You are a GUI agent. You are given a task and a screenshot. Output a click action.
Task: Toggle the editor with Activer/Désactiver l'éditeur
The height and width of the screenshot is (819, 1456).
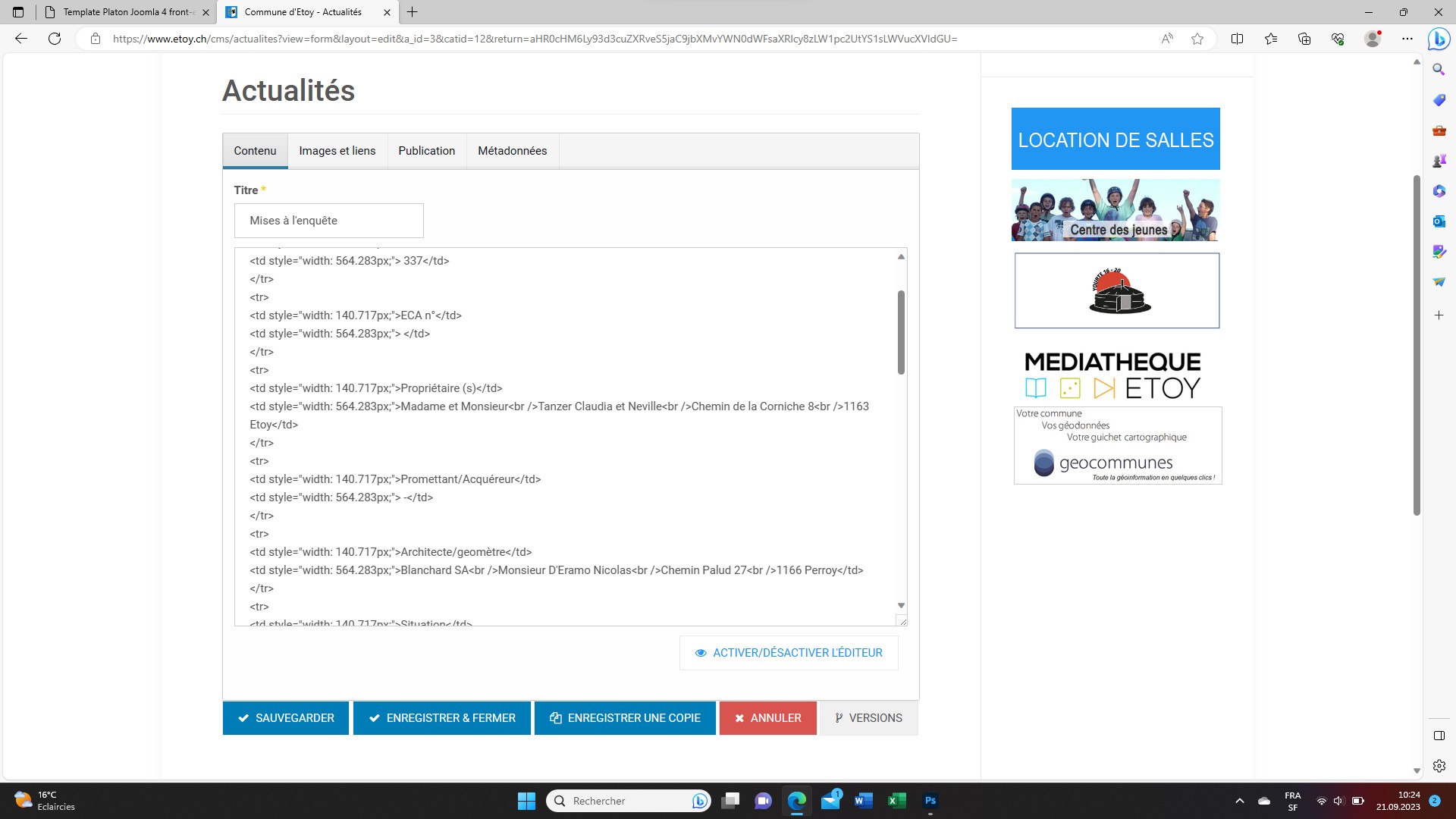point(789,653)
